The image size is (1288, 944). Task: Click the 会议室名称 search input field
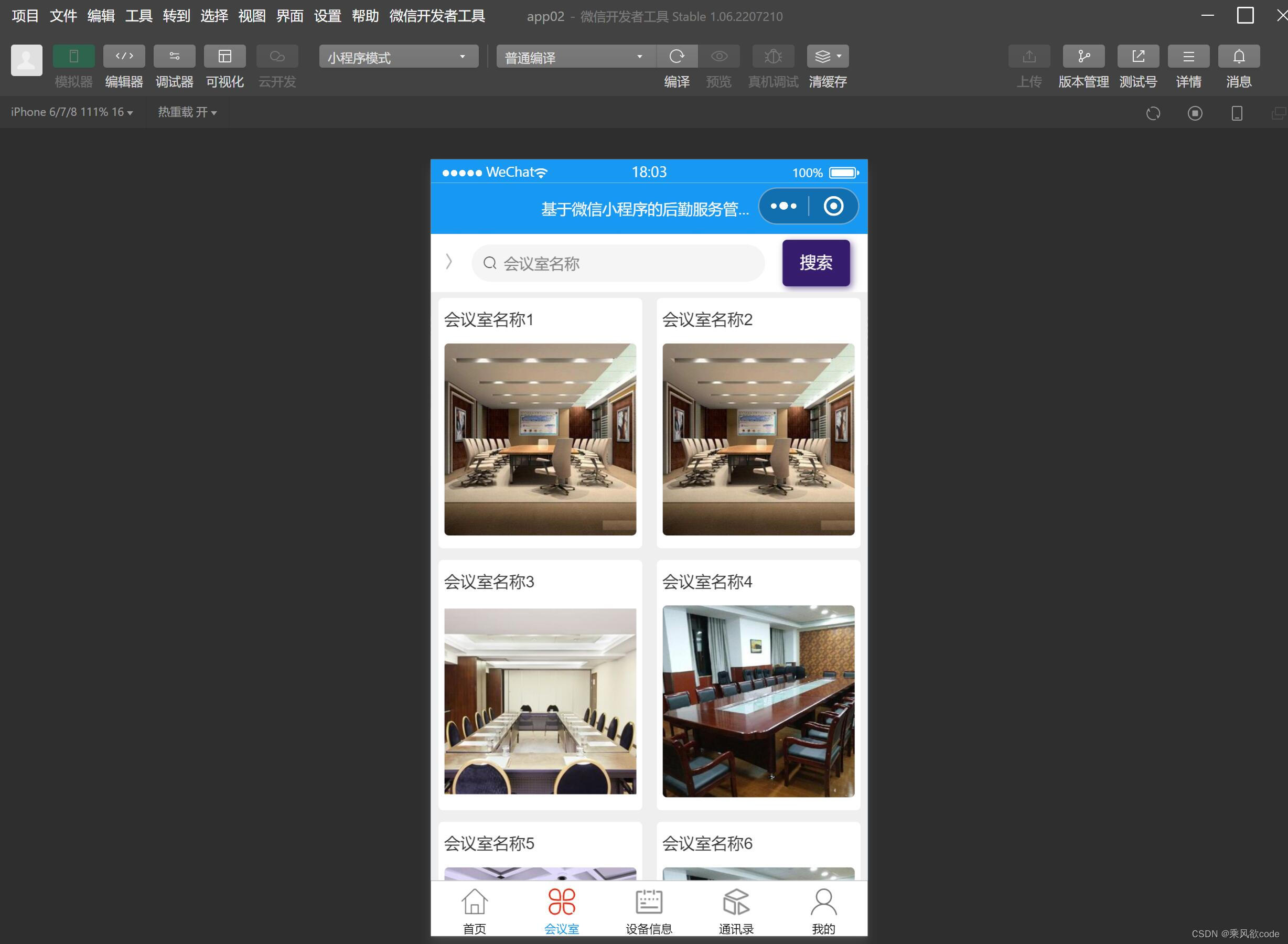tap(618, 263)
